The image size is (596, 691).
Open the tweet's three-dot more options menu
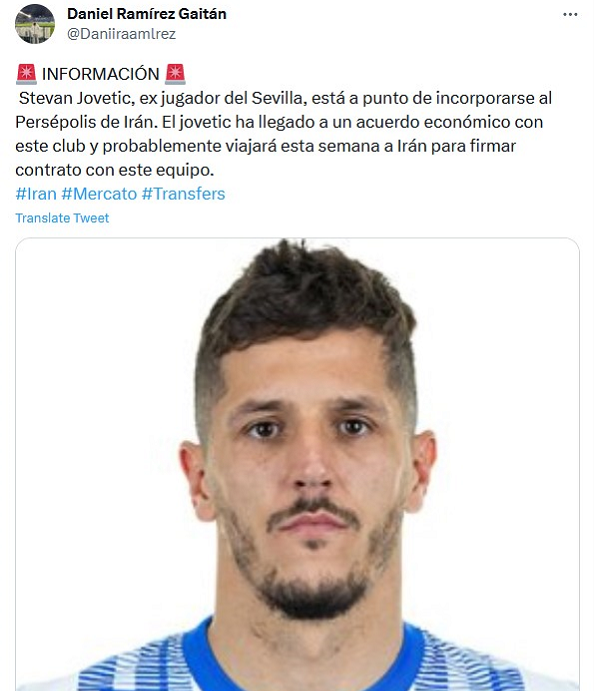570,15
